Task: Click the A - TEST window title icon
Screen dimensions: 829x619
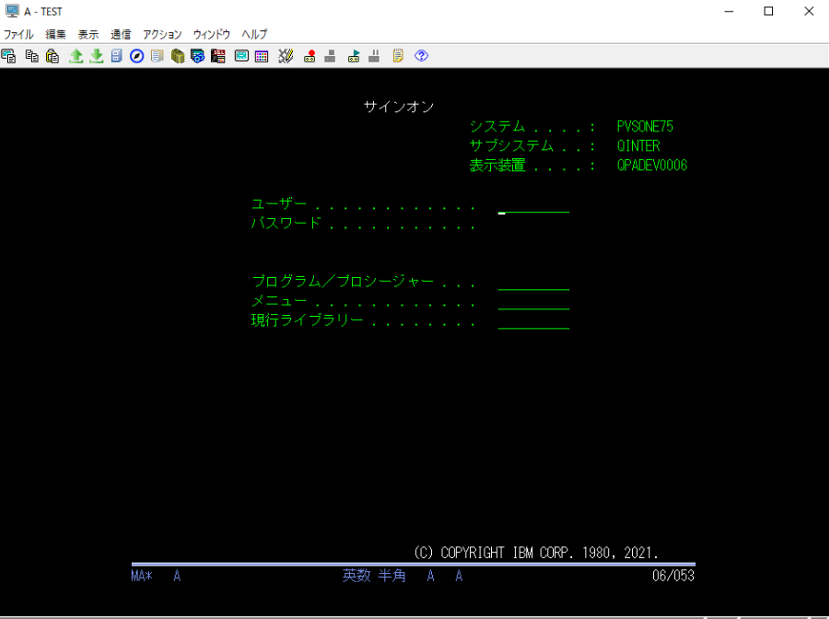Action: pos(12,11)
